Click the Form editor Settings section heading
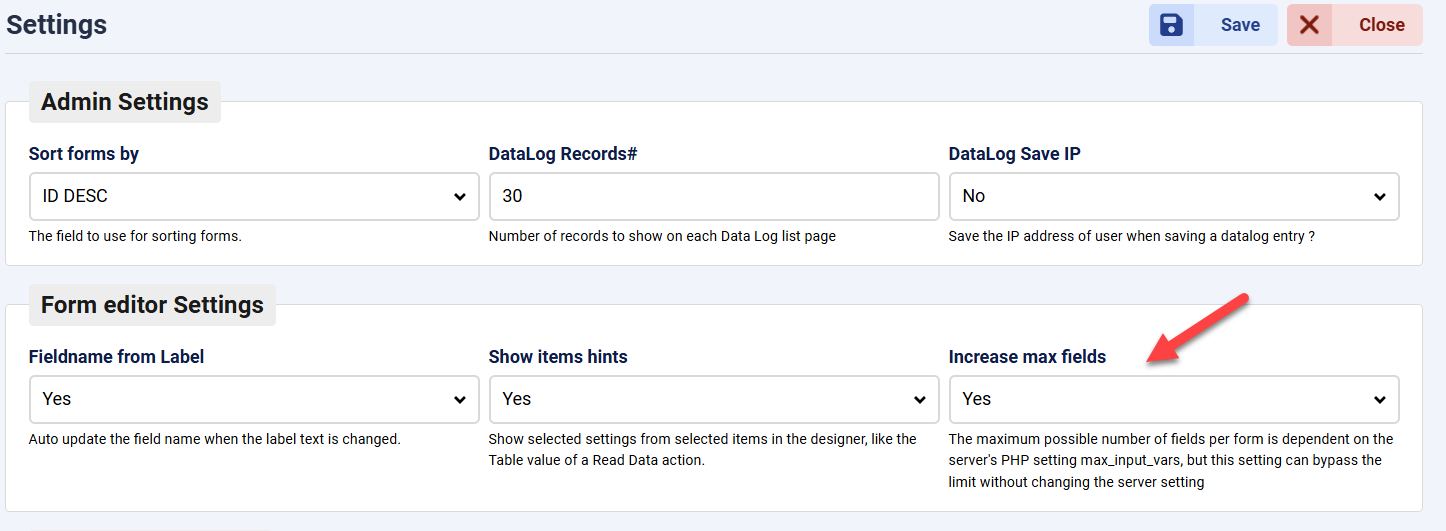The image size is (1446, 531). [x=152, y=305]
